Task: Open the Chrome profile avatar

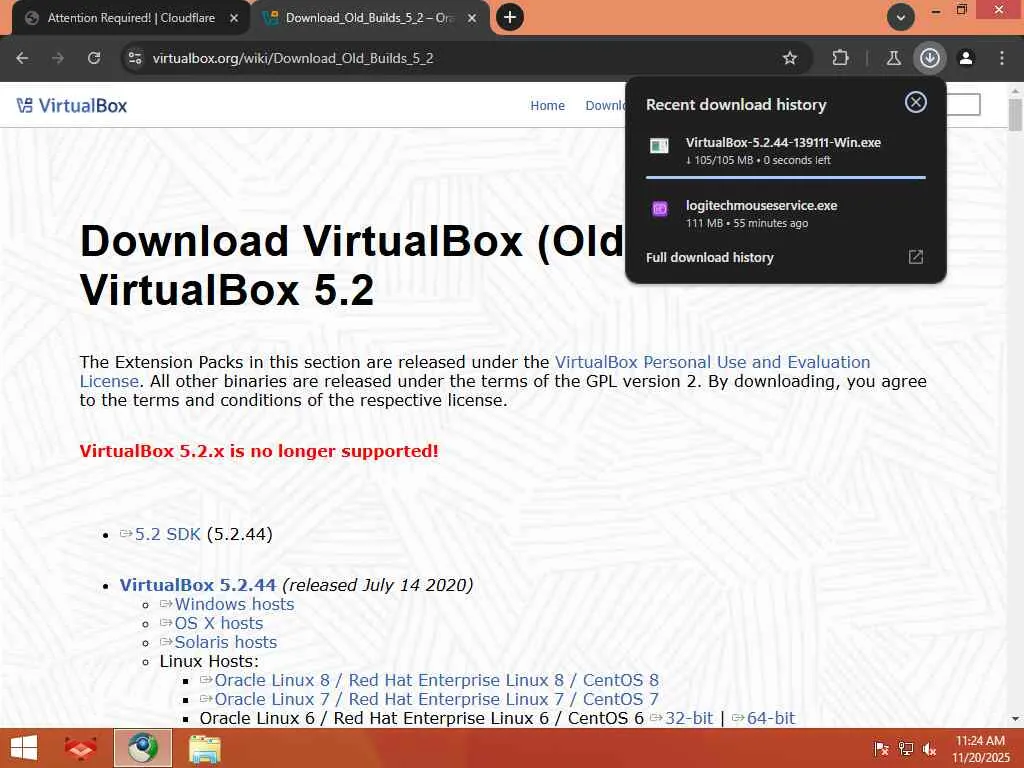Action: (x=966, y=58)
